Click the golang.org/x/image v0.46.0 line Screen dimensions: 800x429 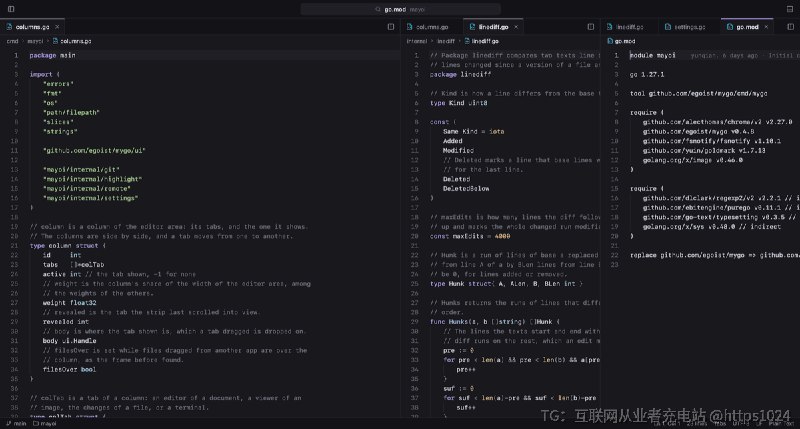pos(693,160)
